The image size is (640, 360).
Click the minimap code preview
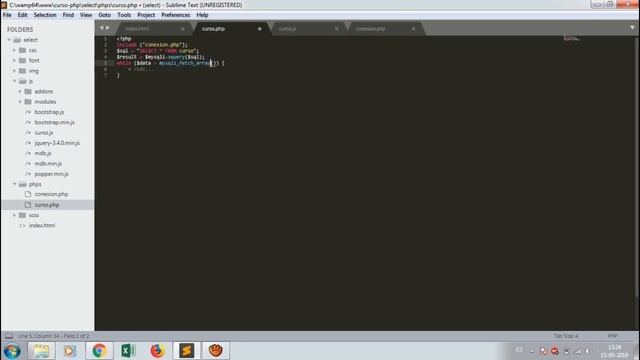tap(571, 39)
